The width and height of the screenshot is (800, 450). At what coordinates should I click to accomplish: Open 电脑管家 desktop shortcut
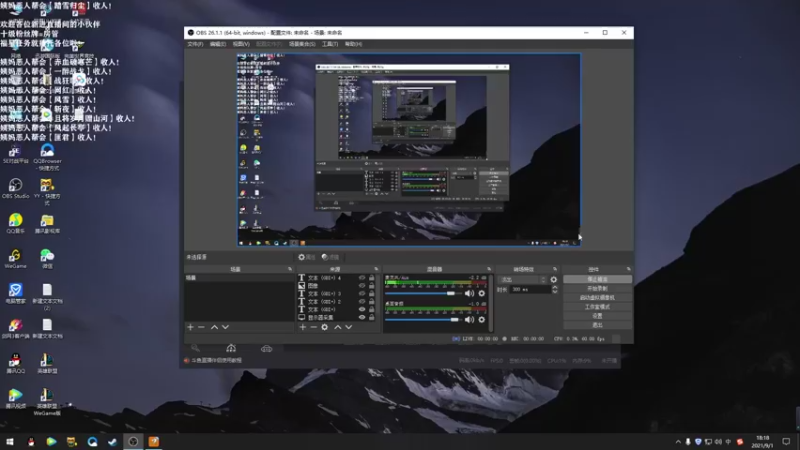click(x=15, y=293)
